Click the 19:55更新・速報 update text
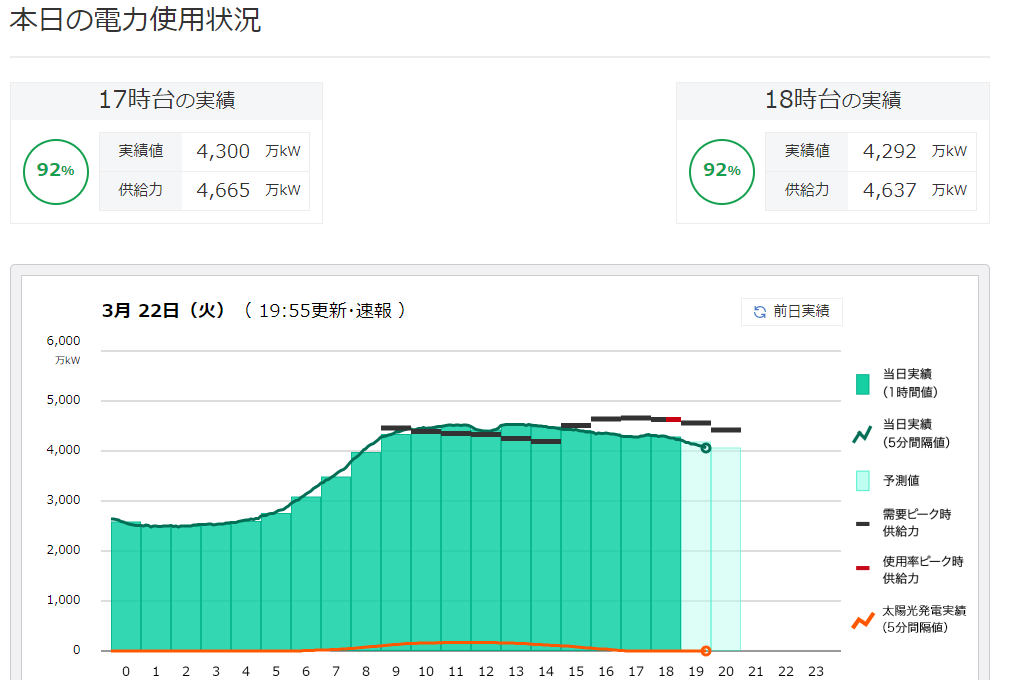This screenshot has width=1011, height=680. click(325, 311)
